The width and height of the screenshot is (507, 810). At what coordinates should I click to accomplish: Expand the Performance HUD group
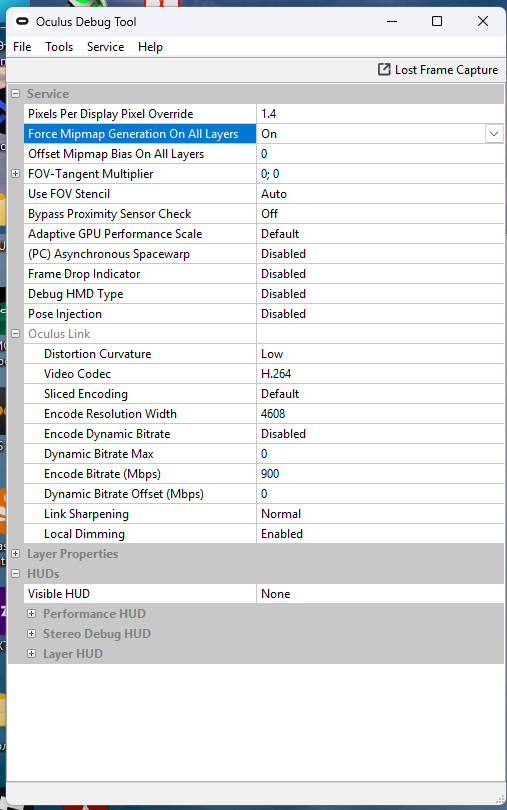32,614
